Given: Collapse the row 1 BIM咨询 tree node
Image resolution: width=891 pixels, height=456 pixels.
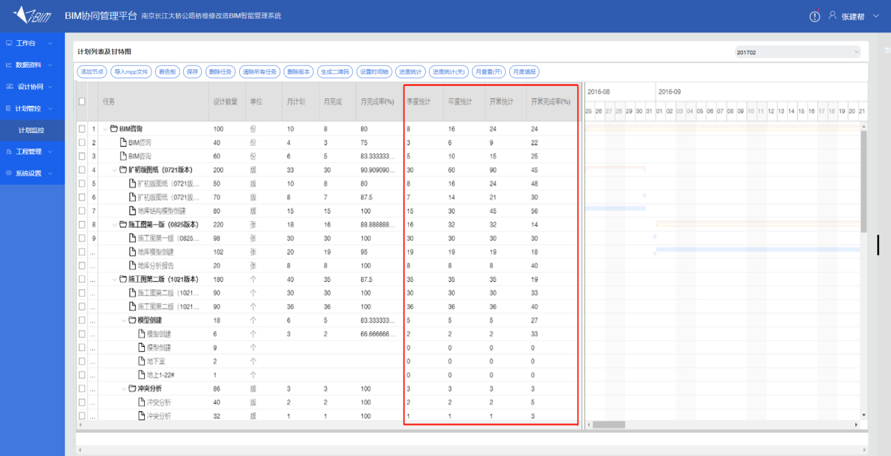Looking at the screenshot, I should 105,129.
